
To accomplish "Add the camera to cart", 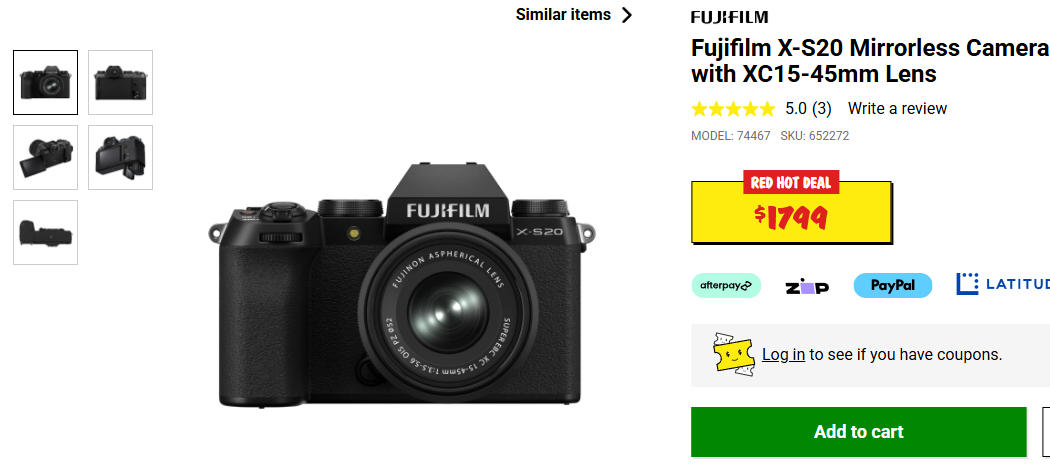I will coord(858,432).
